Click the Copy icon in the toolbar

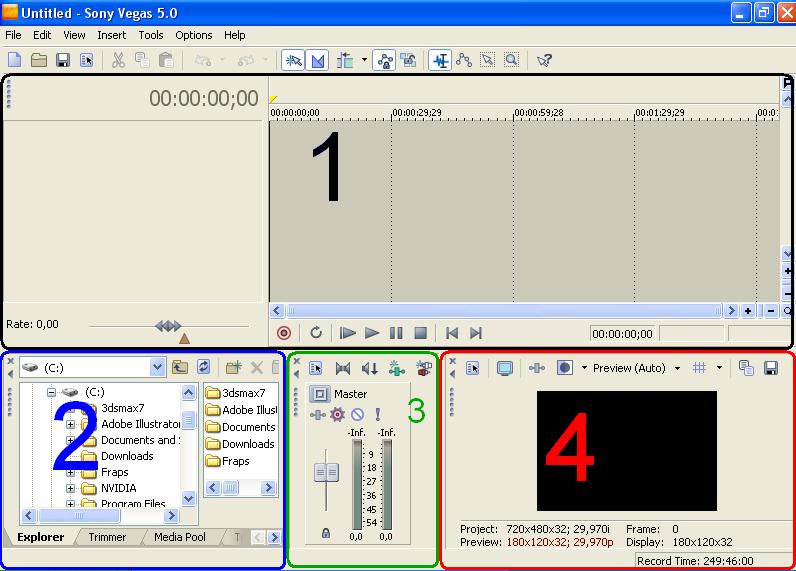pyautogui.click(x=142, y=60)
